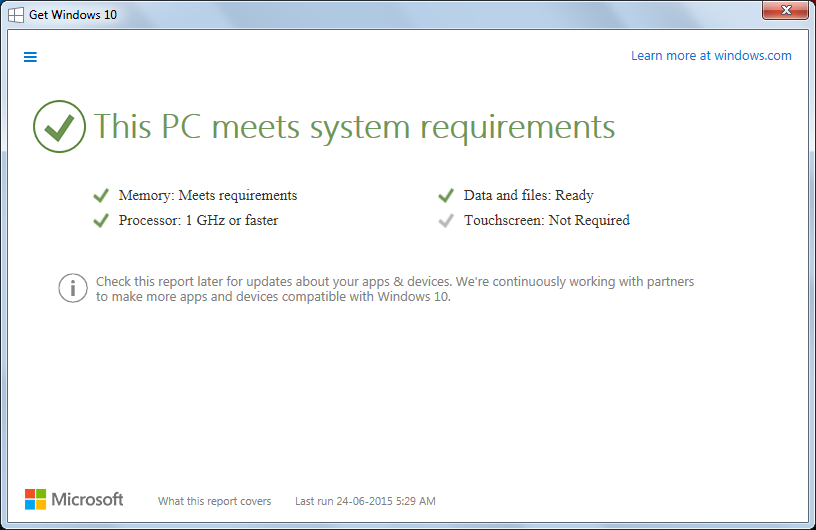Select the 'Data and files: Ready' text
Viewport: 816px width, 530px height.
tap(529, 195)
